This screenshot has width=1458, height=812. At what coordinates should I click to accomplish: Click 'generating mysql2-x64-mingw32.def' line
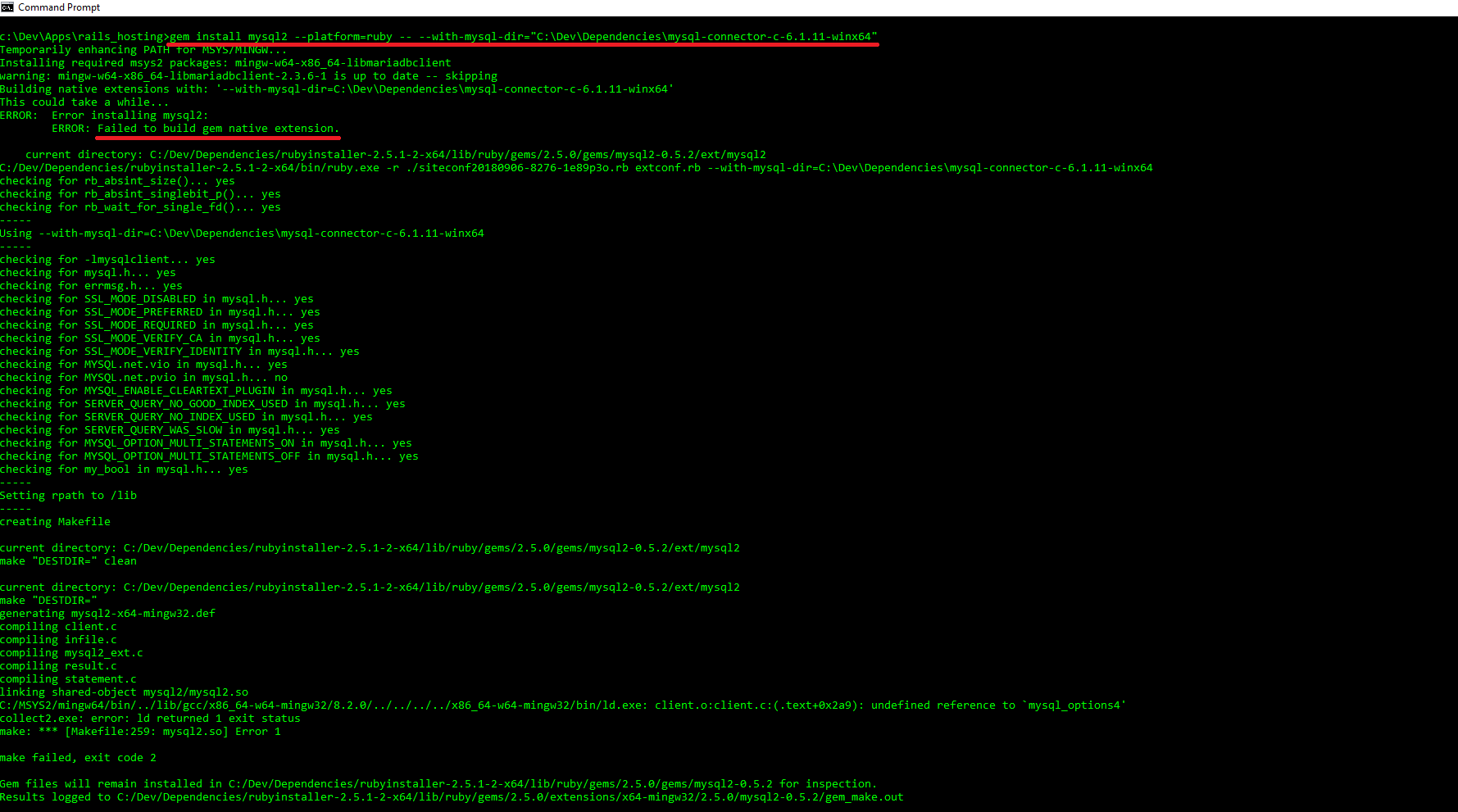(x=107, y=613)
